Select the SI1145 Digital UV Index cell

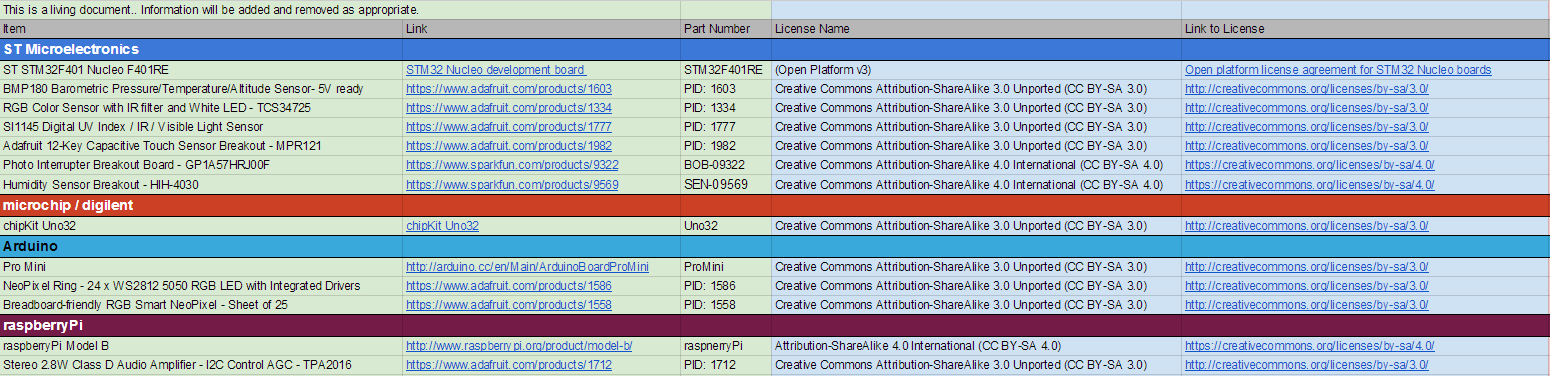pos(201,127)
